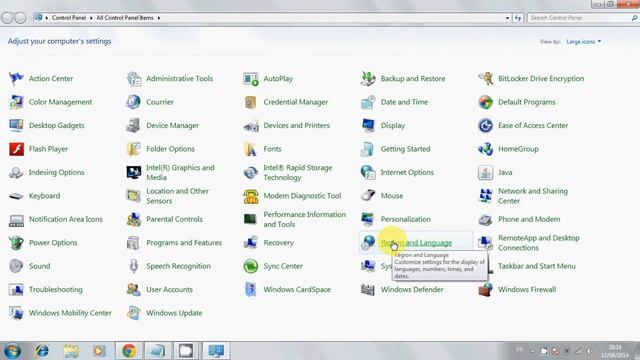Click the Mouse icon
This screenshot has width=640, height=360.
(368, 196)
